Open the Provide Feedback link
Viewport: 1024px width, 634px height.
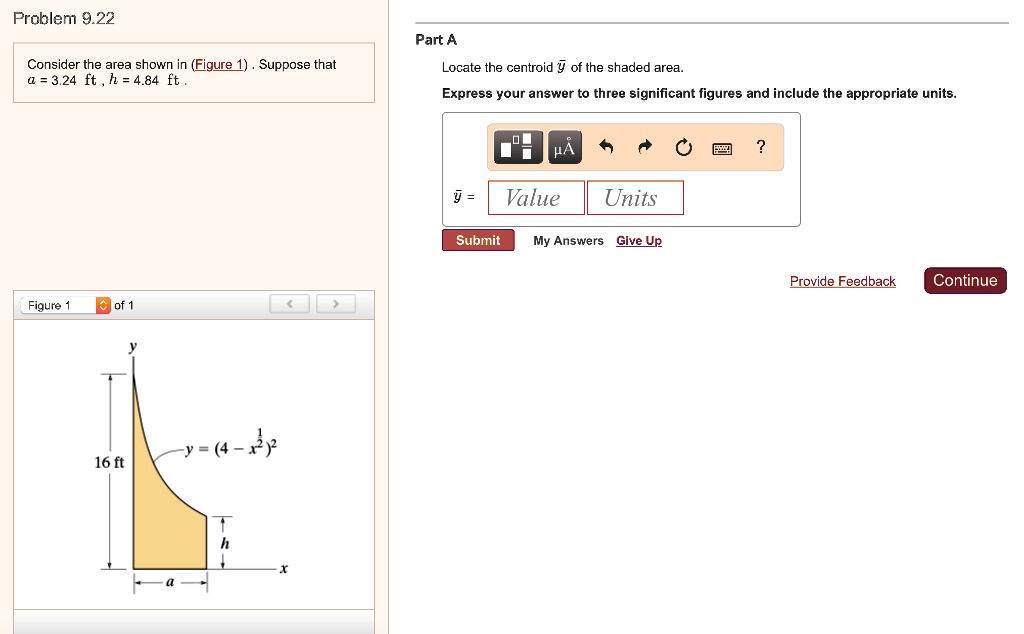point(842,281)
